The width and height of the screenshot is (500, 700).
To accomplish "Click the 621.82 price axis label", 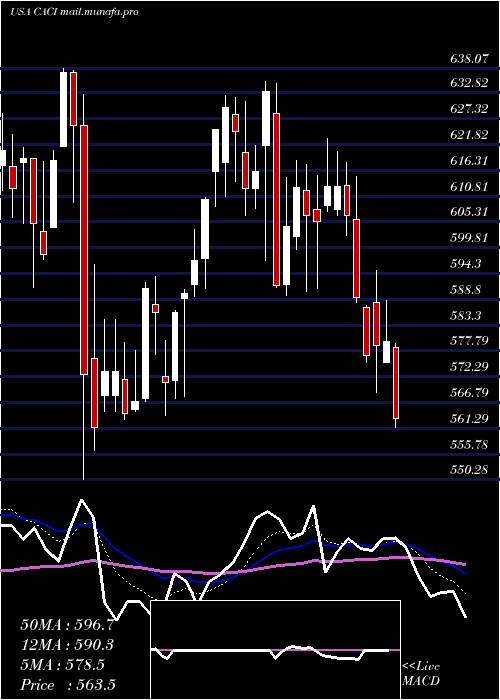I will point(468,134).
